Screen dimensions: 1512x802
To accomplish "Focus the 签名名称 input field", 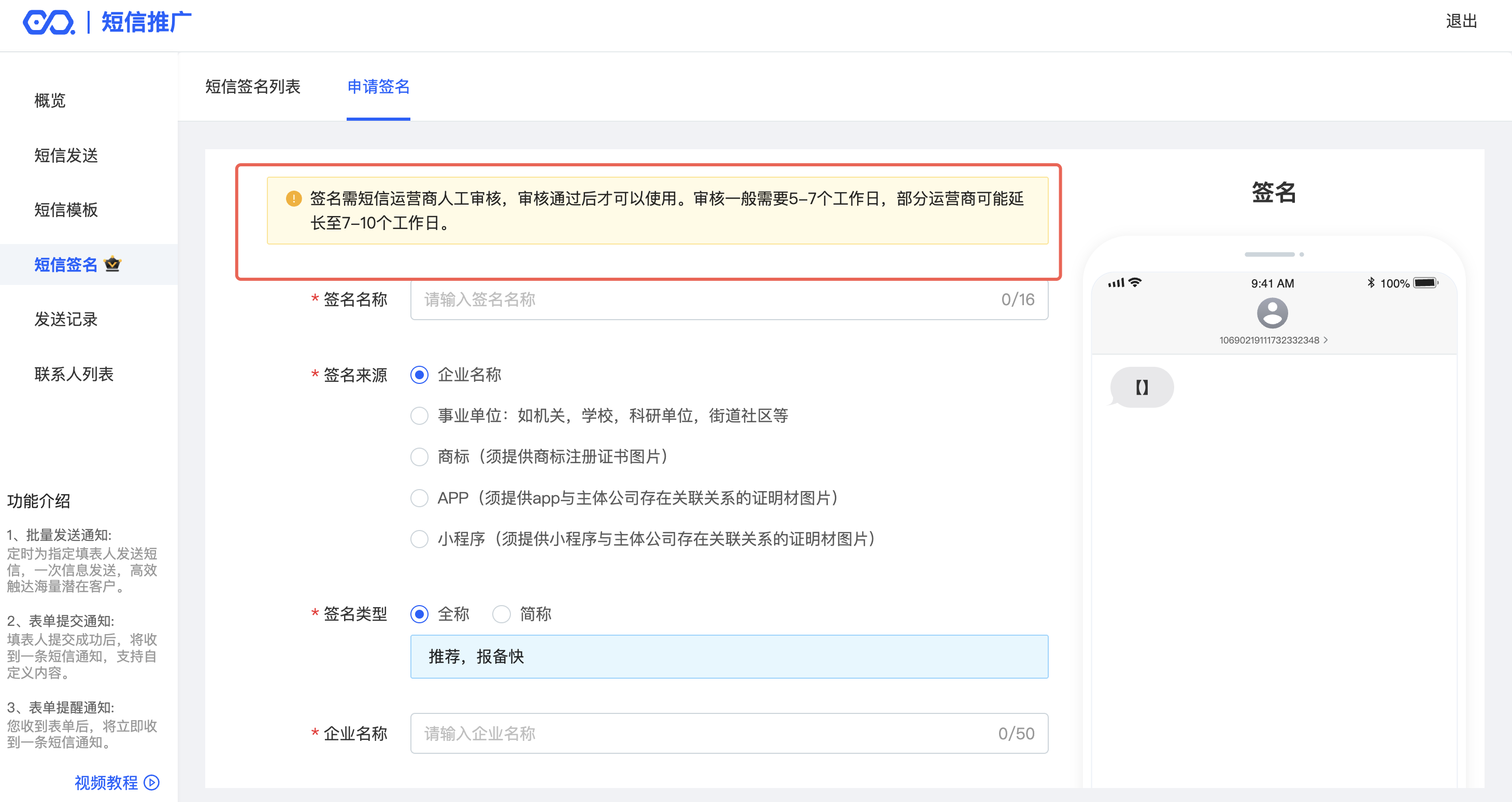I will (704, 300).
